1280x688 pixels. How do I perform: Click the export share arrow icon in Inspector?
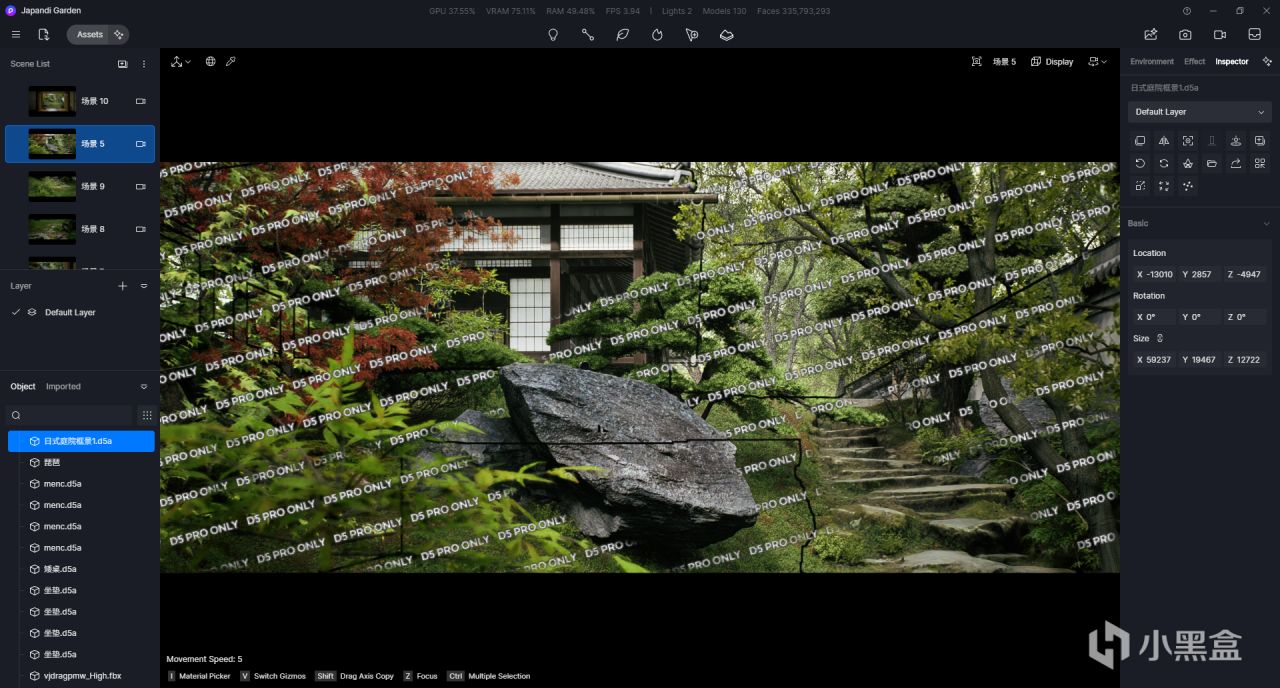tap(1236, 163)
